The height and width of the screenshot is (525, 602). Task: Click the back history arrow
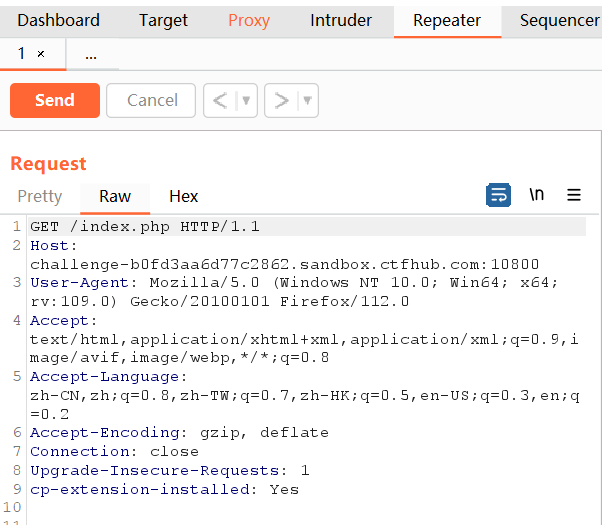tap(220, 100)
